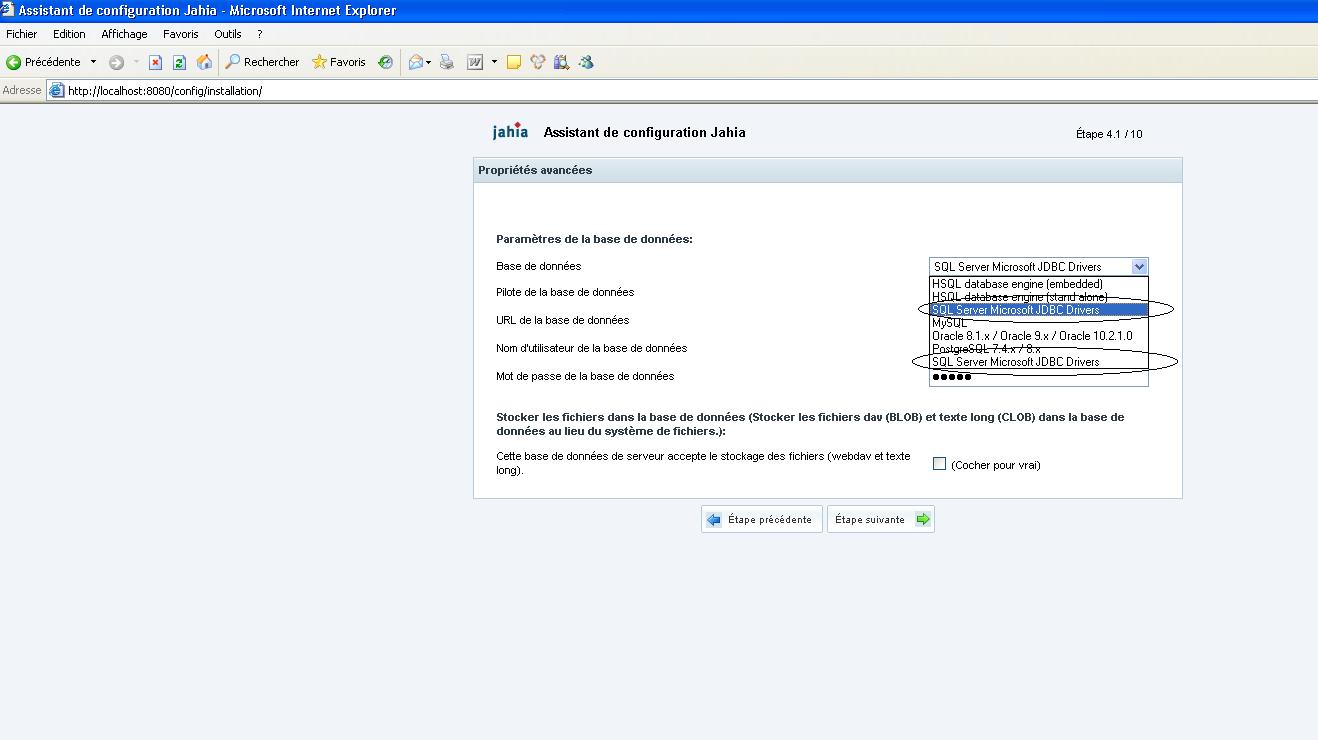
Task: Click the Étape 4.1 / 10 text
Action: [x=1109, y=134]
